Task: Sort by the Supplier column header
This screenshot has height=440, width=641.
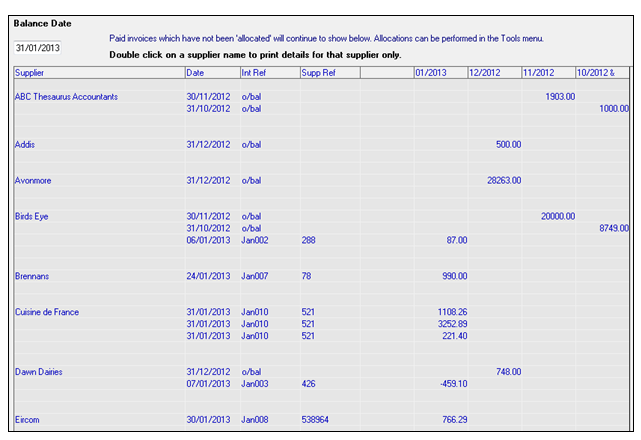Action: pos(99,73)
